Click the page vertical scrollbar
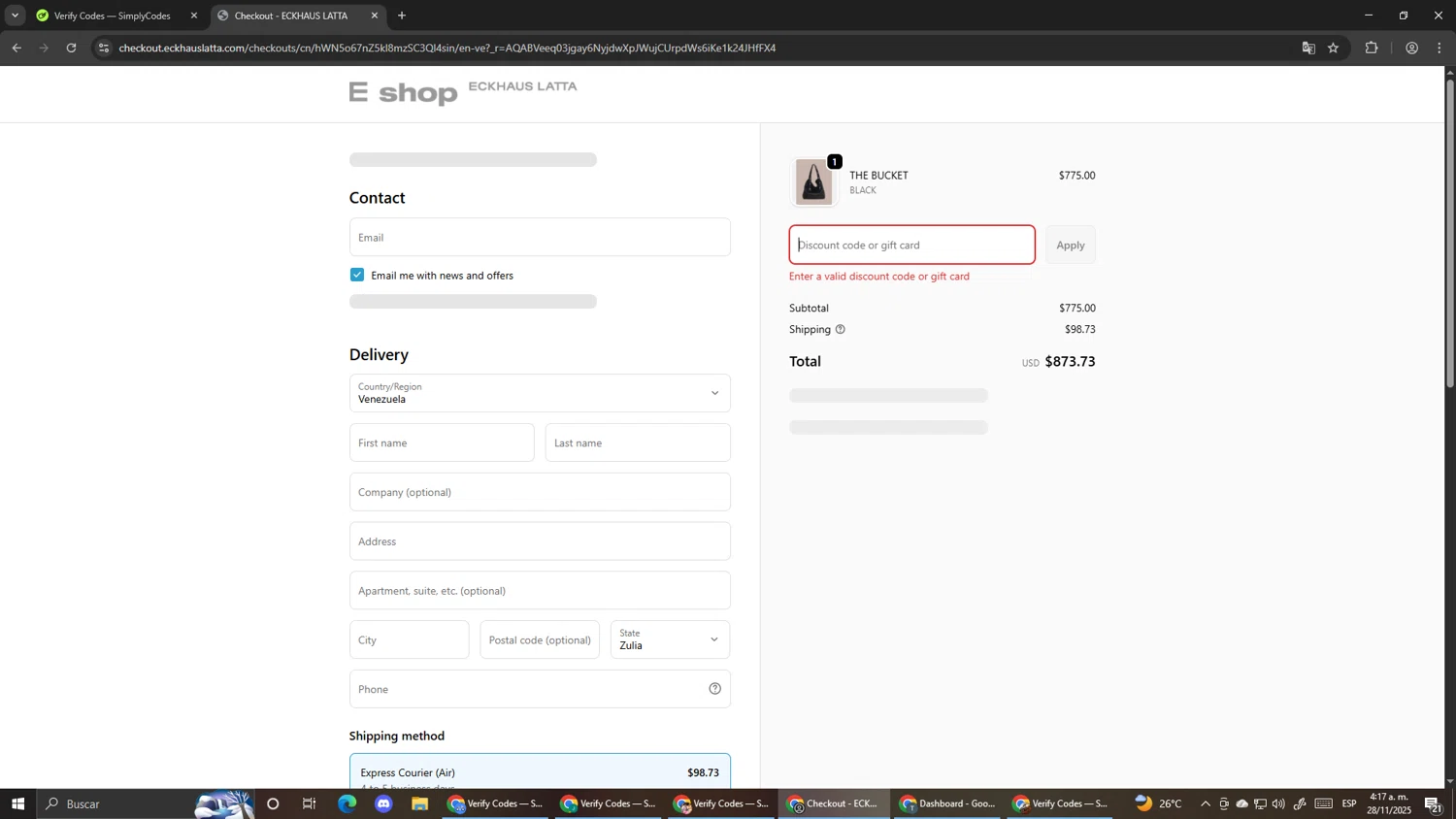 (x=1450, y=233)
